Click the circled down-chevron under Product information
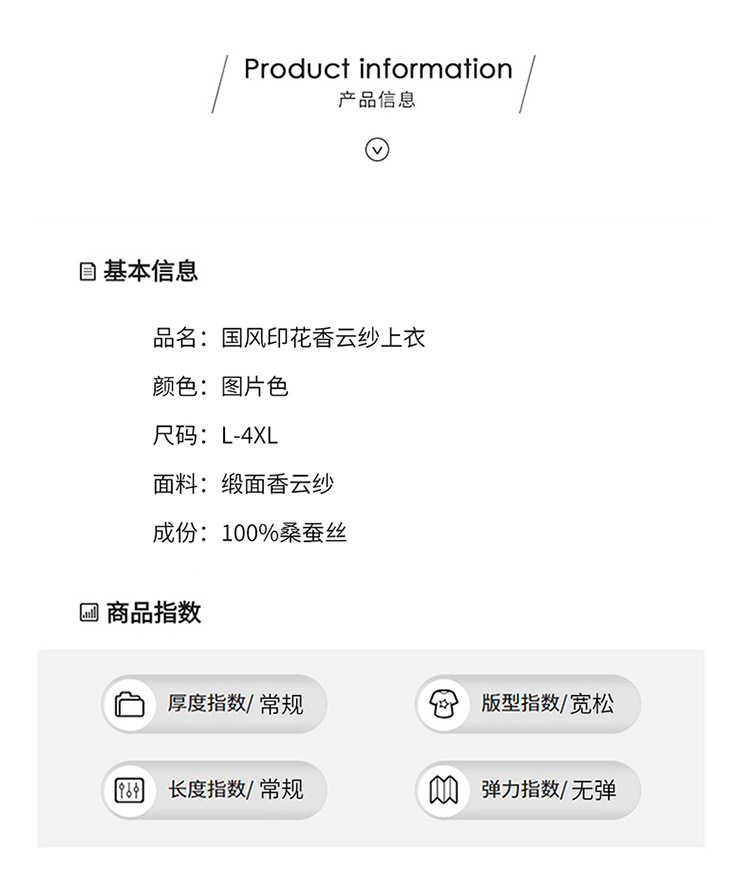Screen dimensions: 750x875 point(377,150)
